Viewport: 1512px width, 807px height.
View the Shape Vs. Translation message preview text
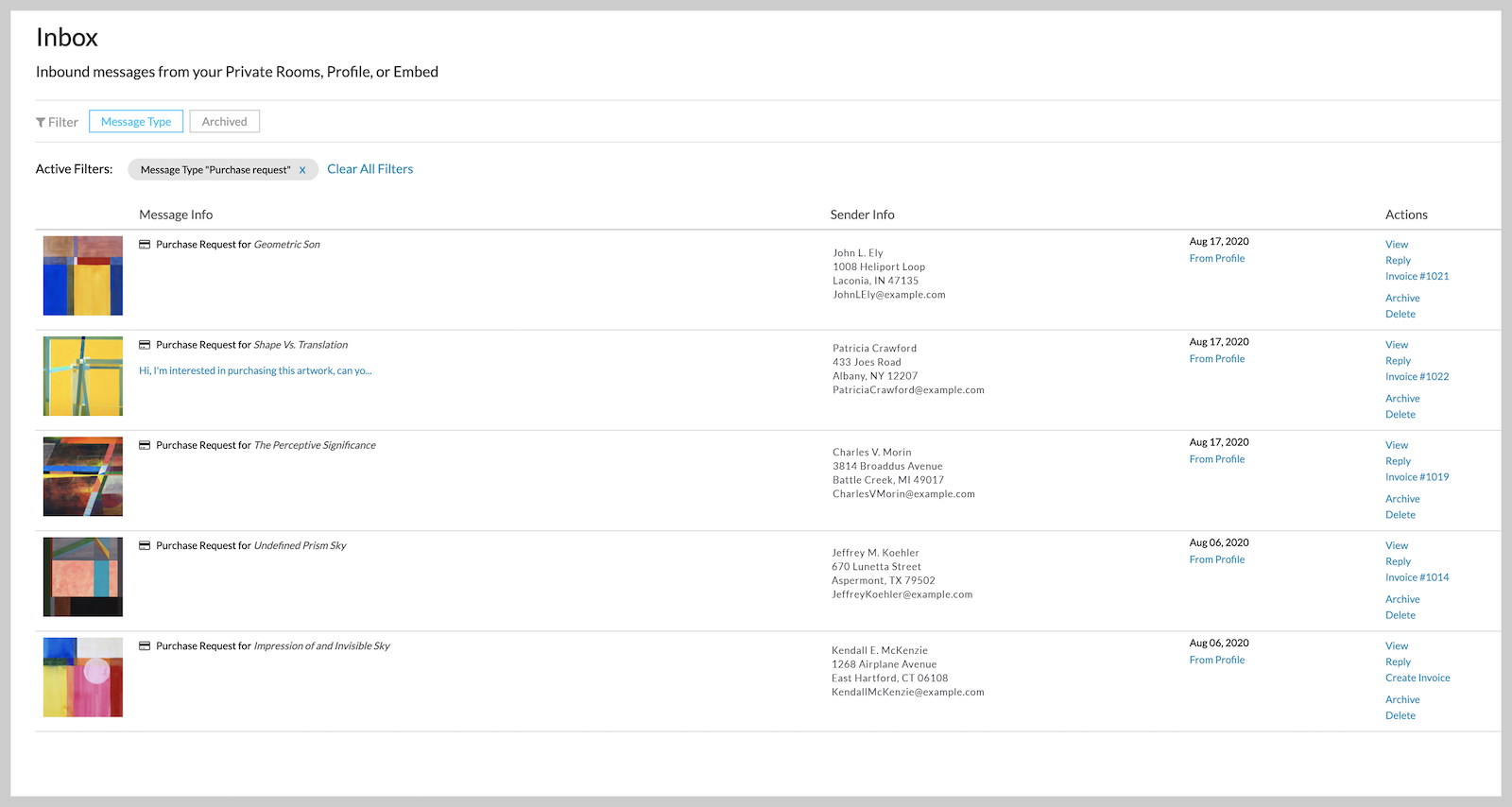coord(255,371)
